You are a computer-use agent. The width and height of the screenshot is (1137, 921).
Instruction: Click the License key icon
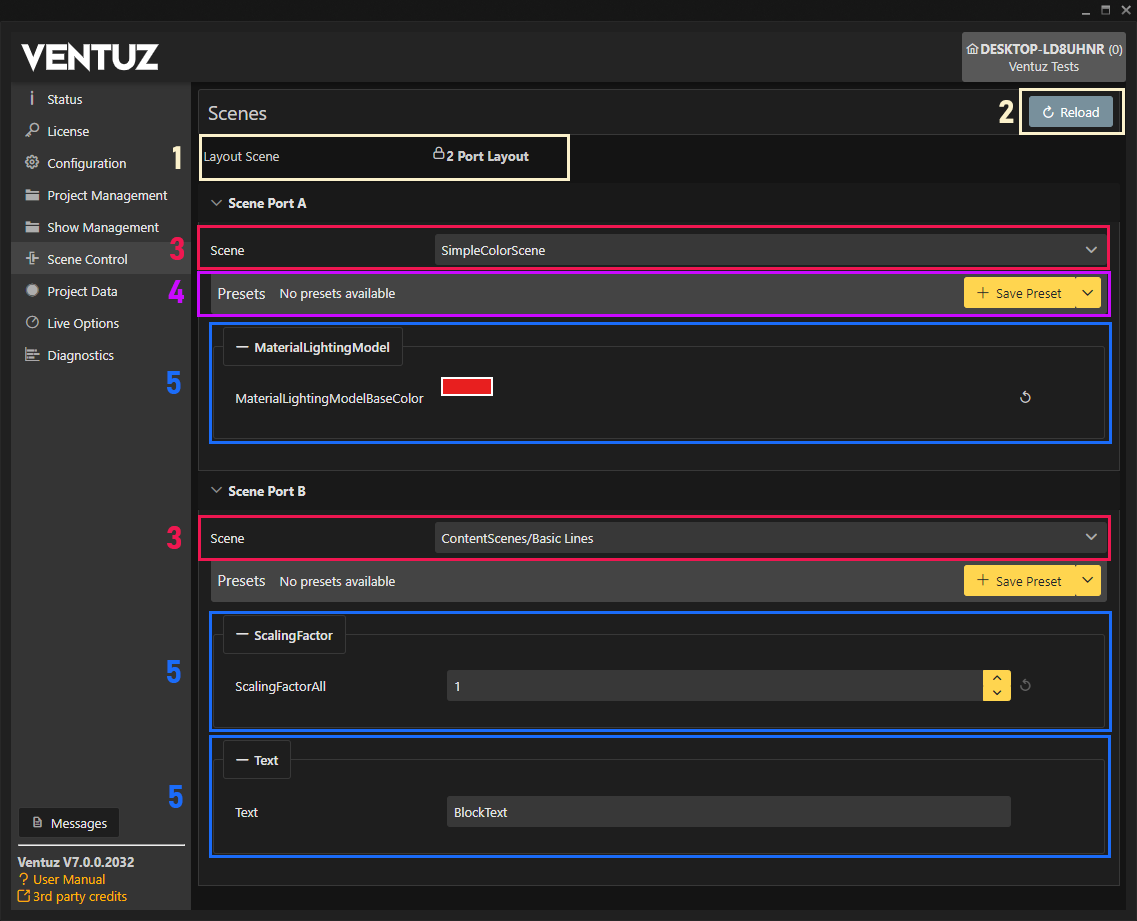pyautogui.click(x=32, y=131)
